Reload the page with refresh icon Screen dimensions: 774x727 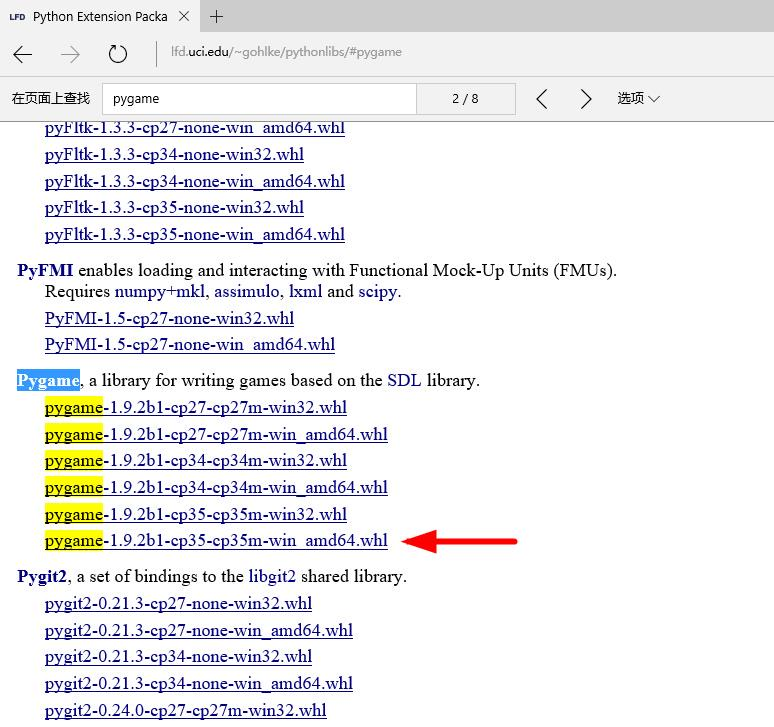pyautogui.click(x=117, y=54)
